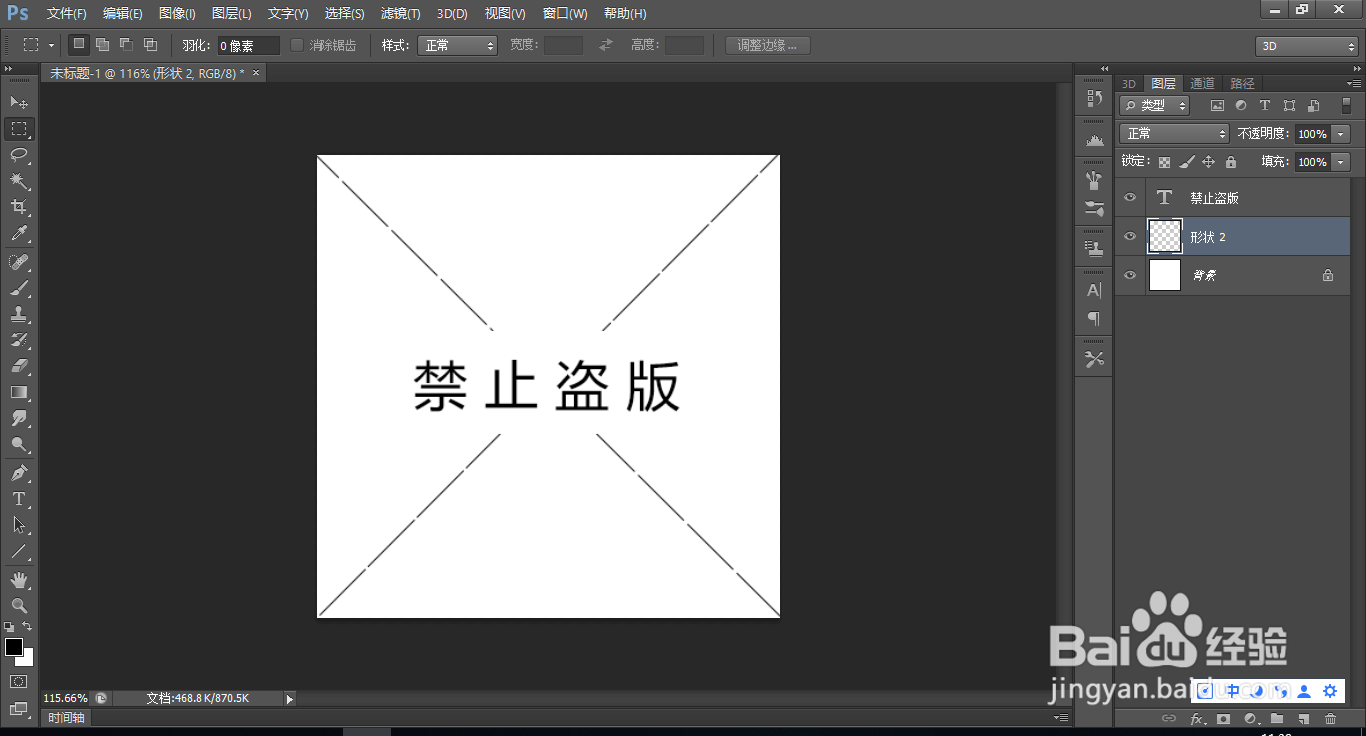Open the Layers panel flyout menu

tap(1355, 83)
